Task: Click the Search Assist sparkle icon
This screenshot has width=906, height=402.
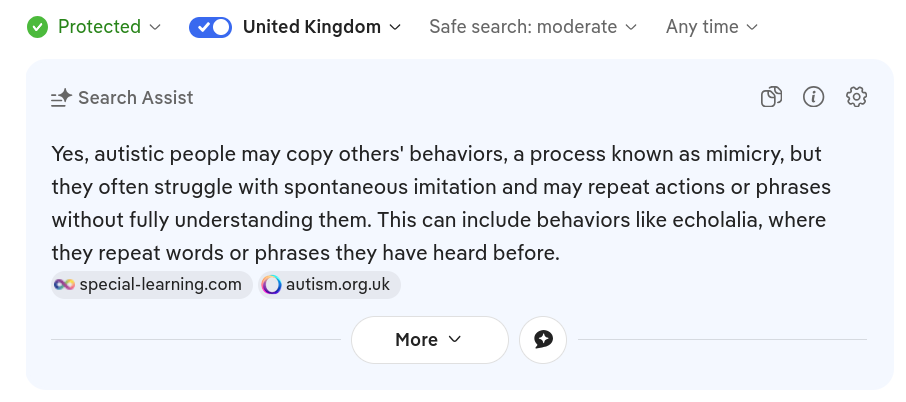Action: [61, 98]
